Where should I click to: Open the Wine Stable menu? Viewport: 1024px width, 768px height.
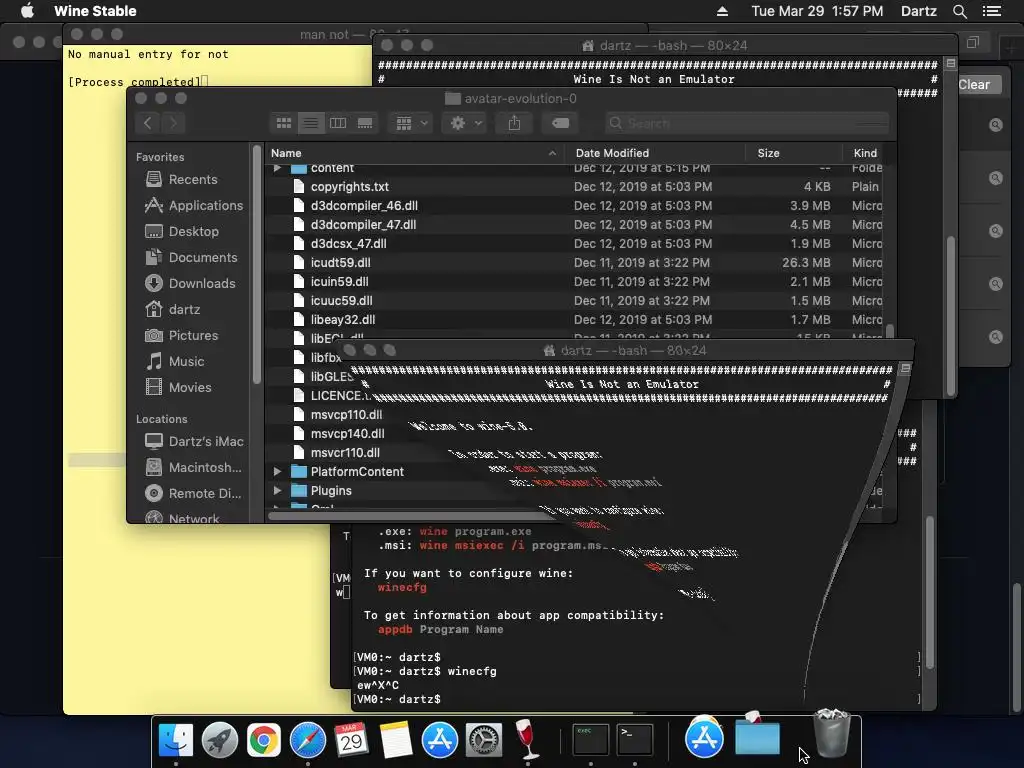95,11
